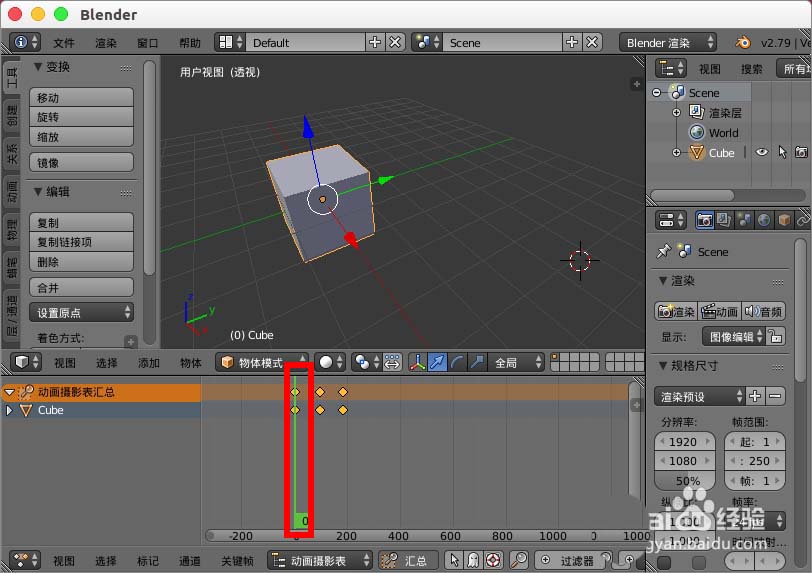Toggle the lock interface icon
812x573 pixels.
coord(775,336)
